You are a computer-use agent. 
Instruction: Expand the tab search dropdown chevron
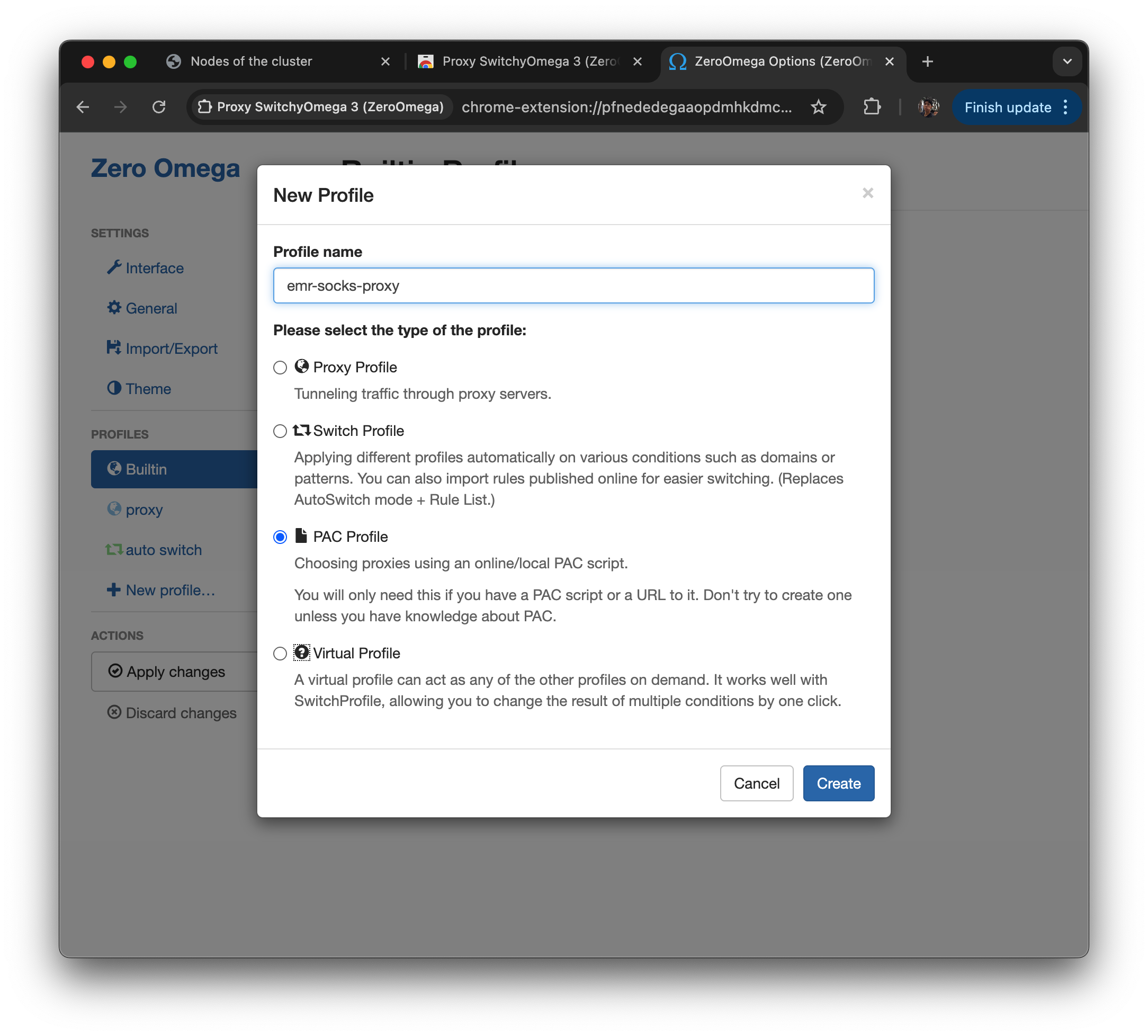pyautogui.click(x=1066, y=61)
